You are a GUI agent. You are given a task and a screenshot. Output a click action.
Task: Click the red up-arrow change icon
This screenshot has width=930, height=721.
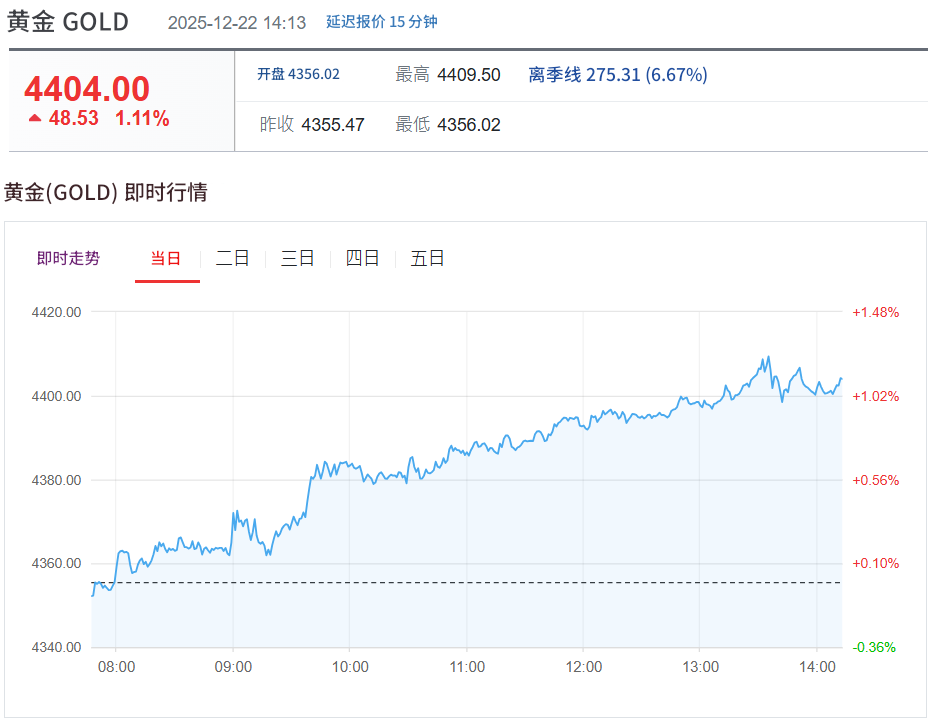click(35, 119)
